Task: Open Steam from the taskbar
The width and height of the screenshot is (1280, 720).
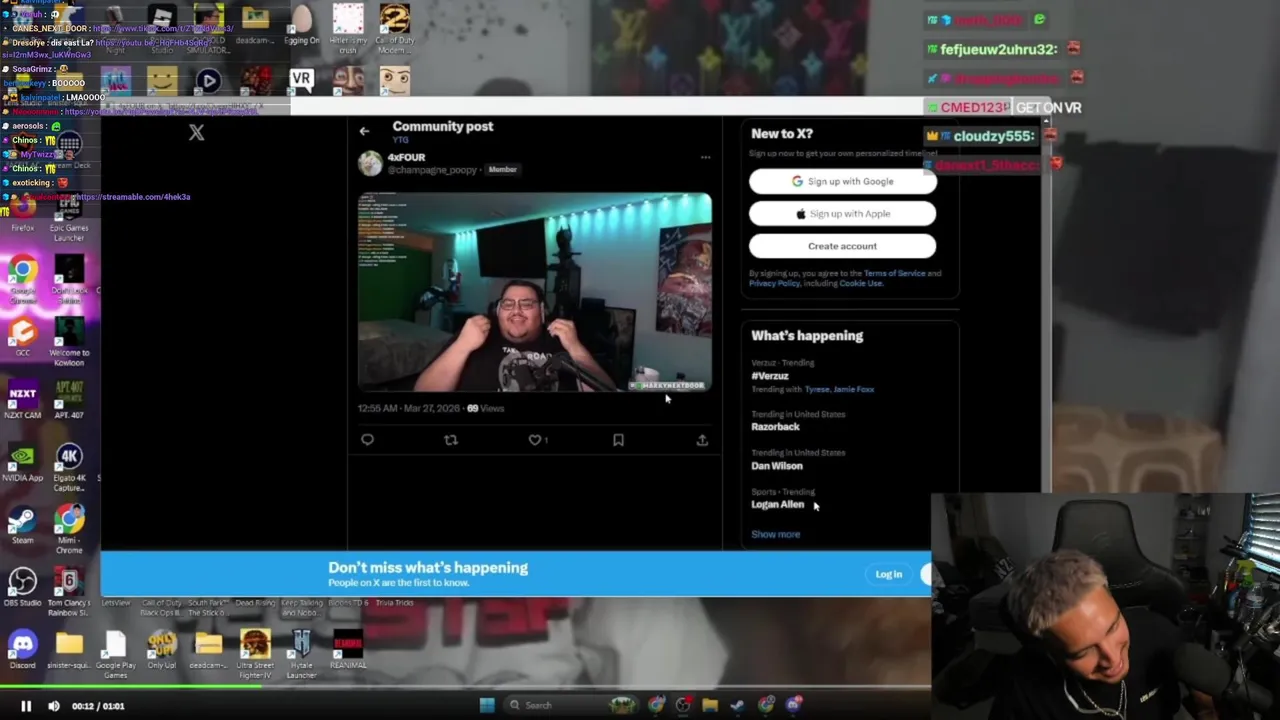Action: pyautogui.click(x=737, y=705)
